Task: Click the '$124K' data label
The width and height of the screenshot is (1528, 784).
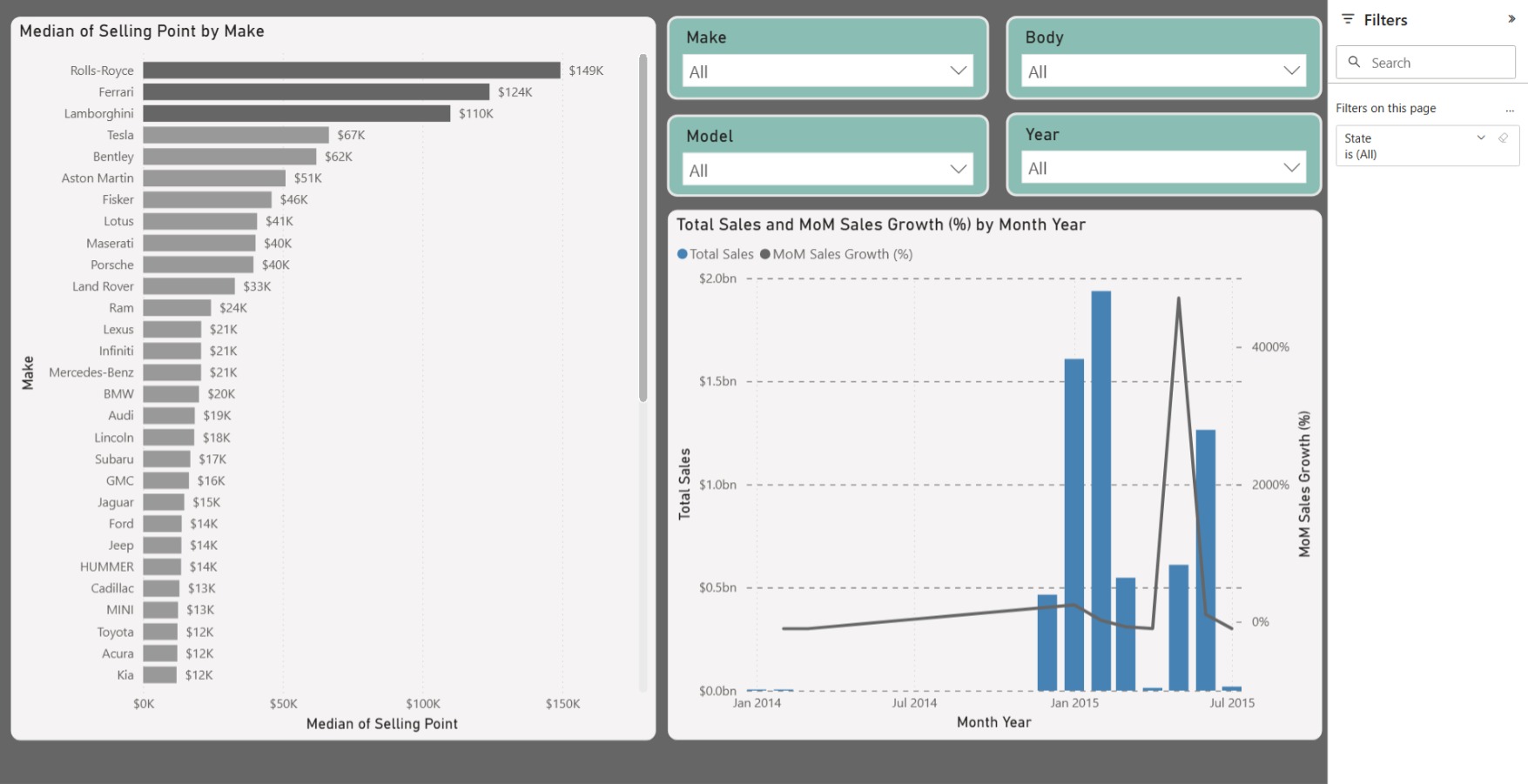Action: coord(515,92)
